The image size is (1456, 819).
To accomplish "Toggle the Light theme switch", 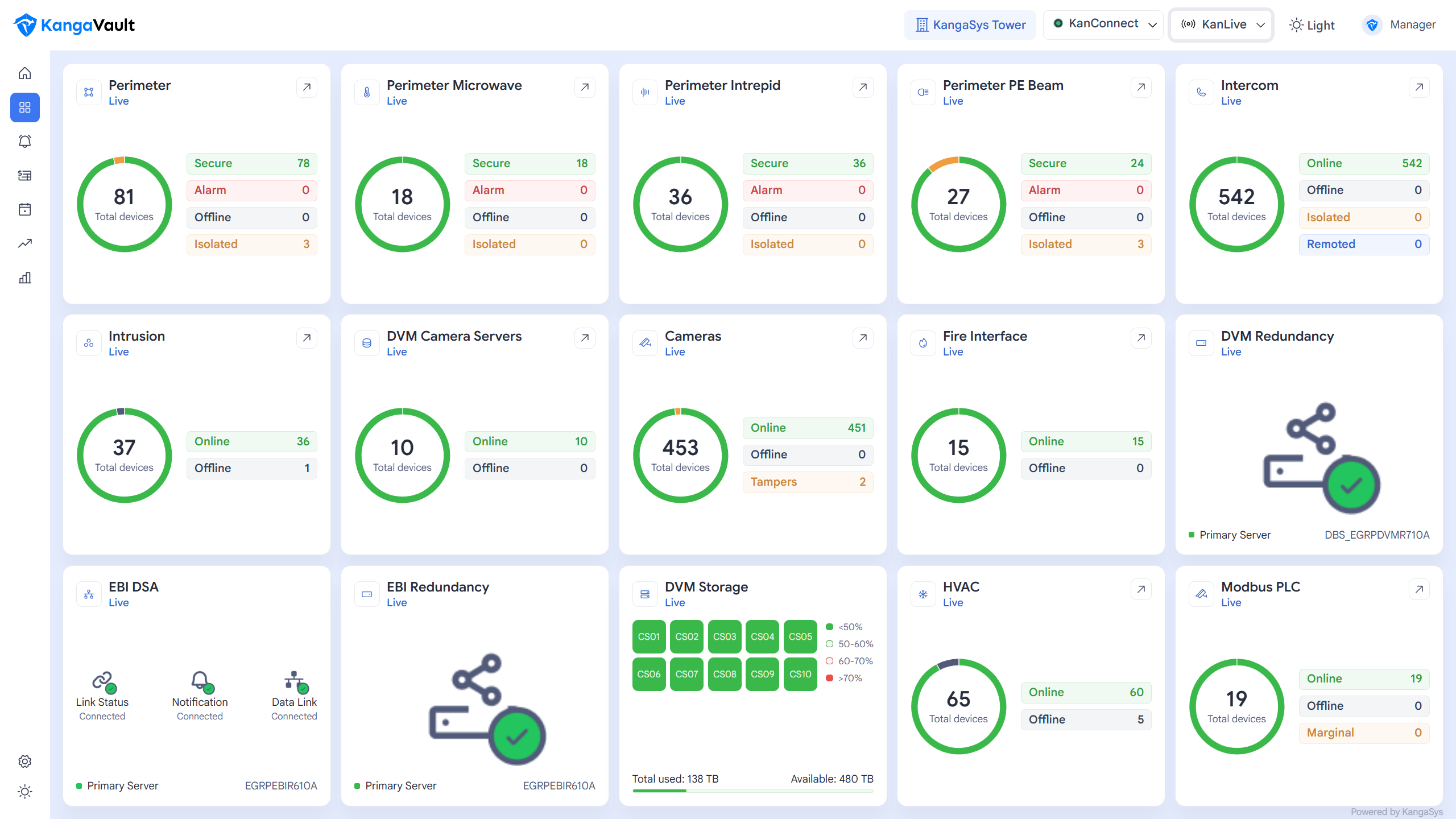I will point(1312,25).
